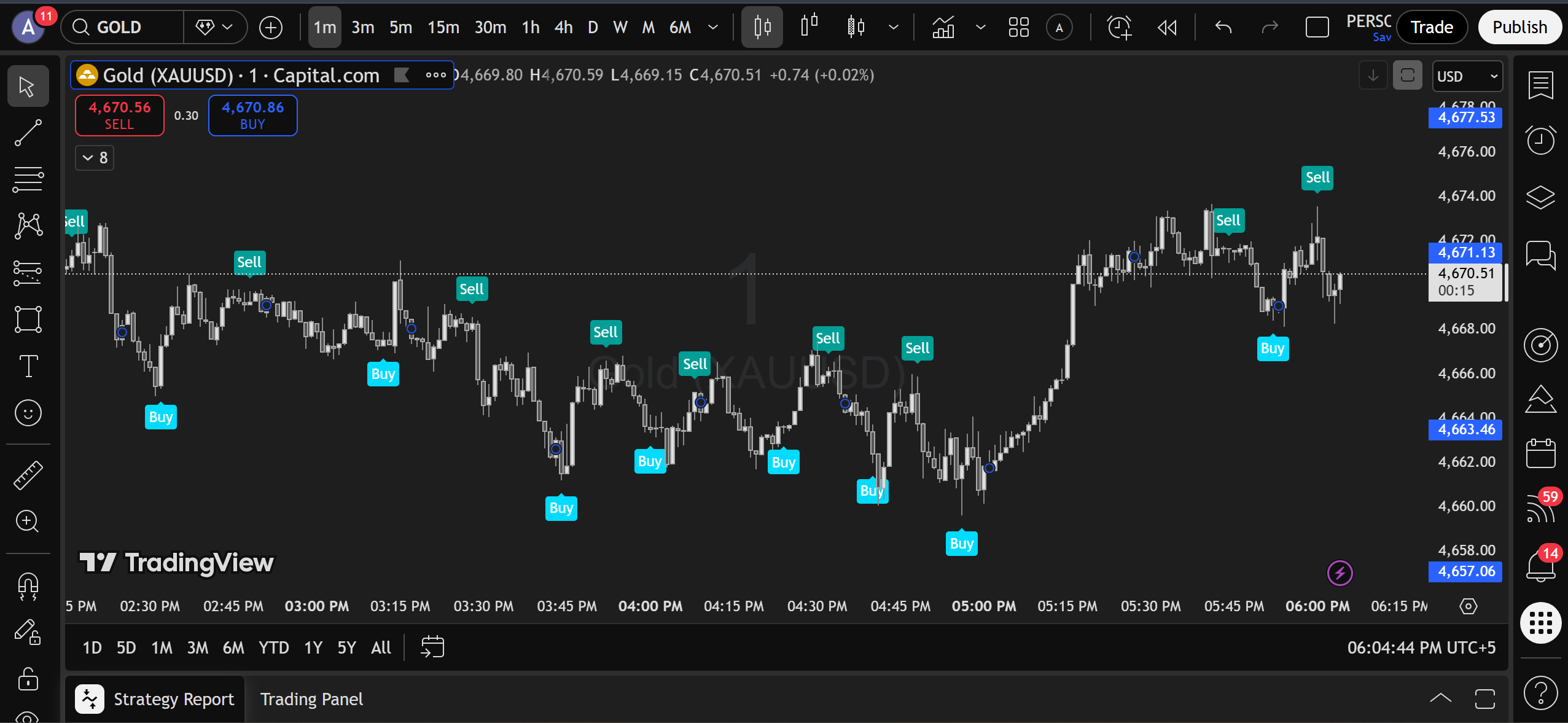The width and height of the screenshot is (1568, 723).
Task: Switch to the 15m timeframe
Action: [443, 27]
